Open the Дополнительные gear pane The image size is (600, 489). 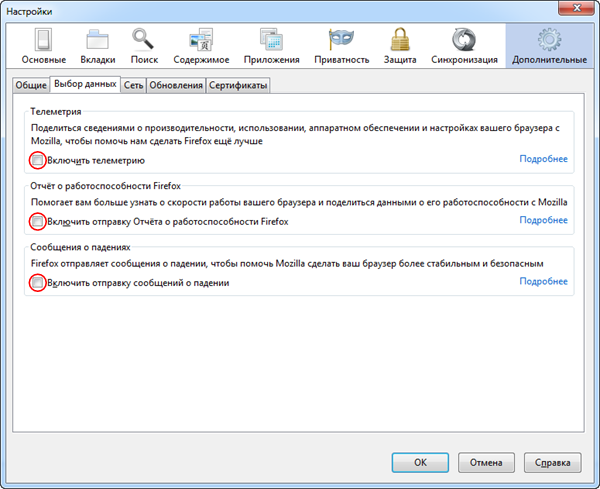click(549, 46)
